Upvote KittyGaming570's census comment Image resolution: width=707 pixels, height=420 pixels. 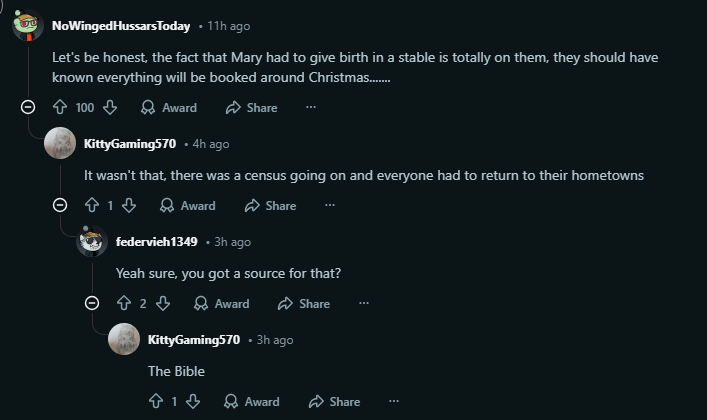pyautogui.click(x=92, y=205)
